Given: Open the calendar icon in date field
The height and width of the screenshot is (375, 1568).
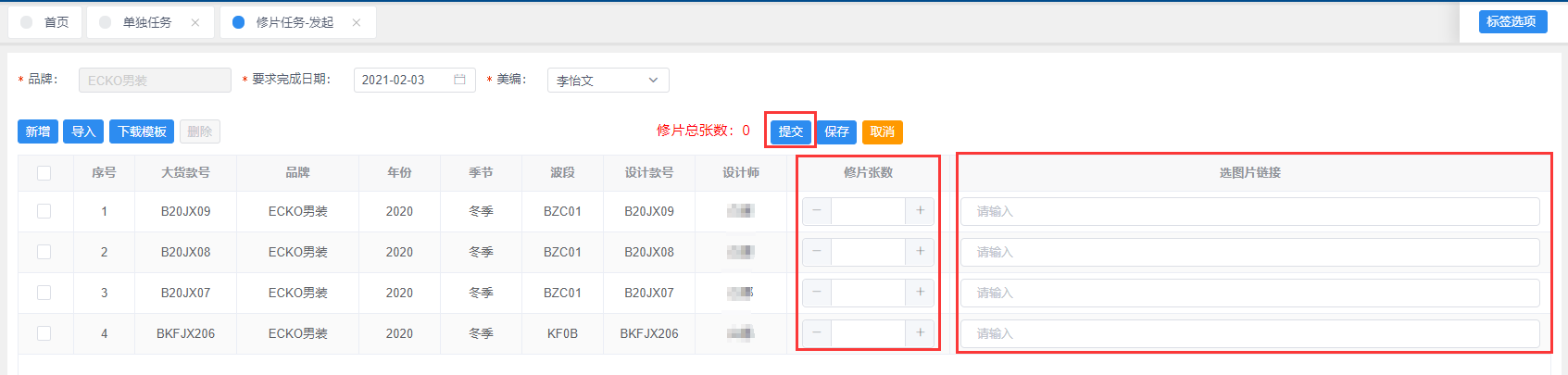Looking at the screenshot, I should [x=459, y=81].
